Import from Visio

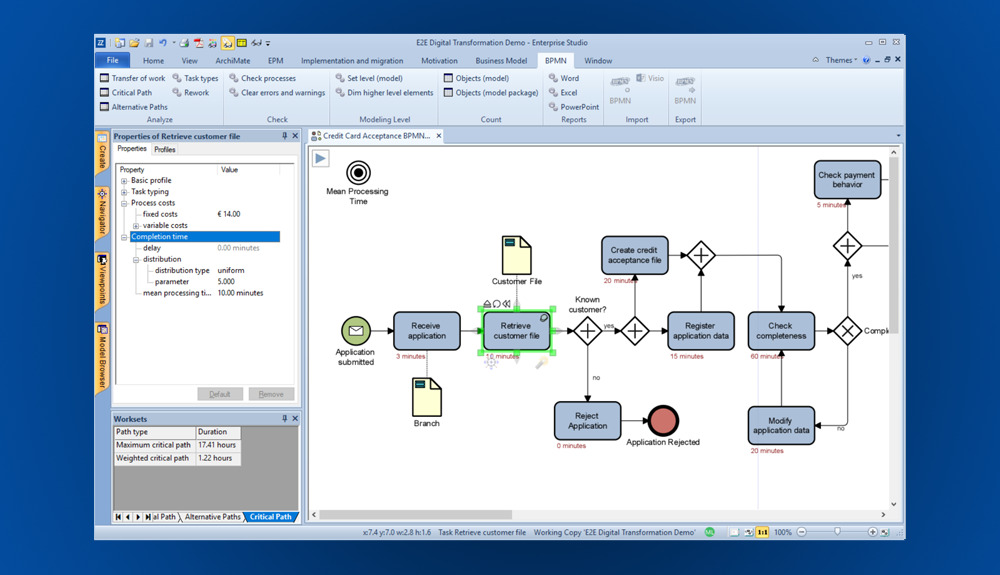[651, 78]
